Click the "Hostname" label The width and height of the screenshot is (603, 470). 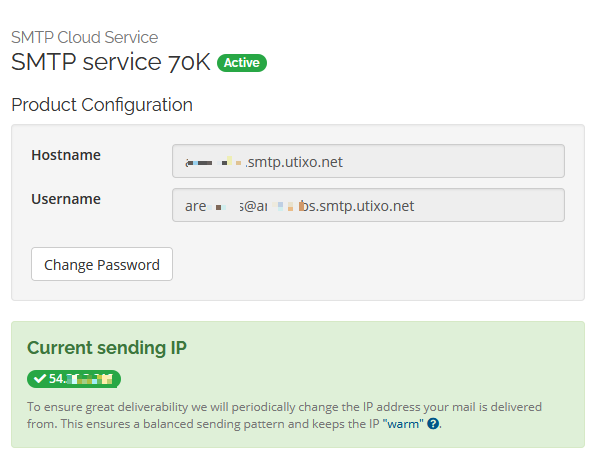(66, 155)
